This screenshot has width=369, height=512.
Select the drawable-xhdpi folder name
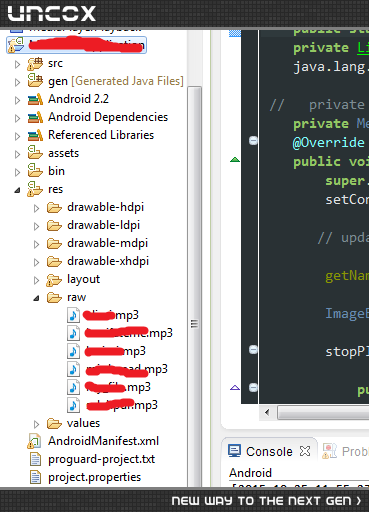(x=108, y=261)
